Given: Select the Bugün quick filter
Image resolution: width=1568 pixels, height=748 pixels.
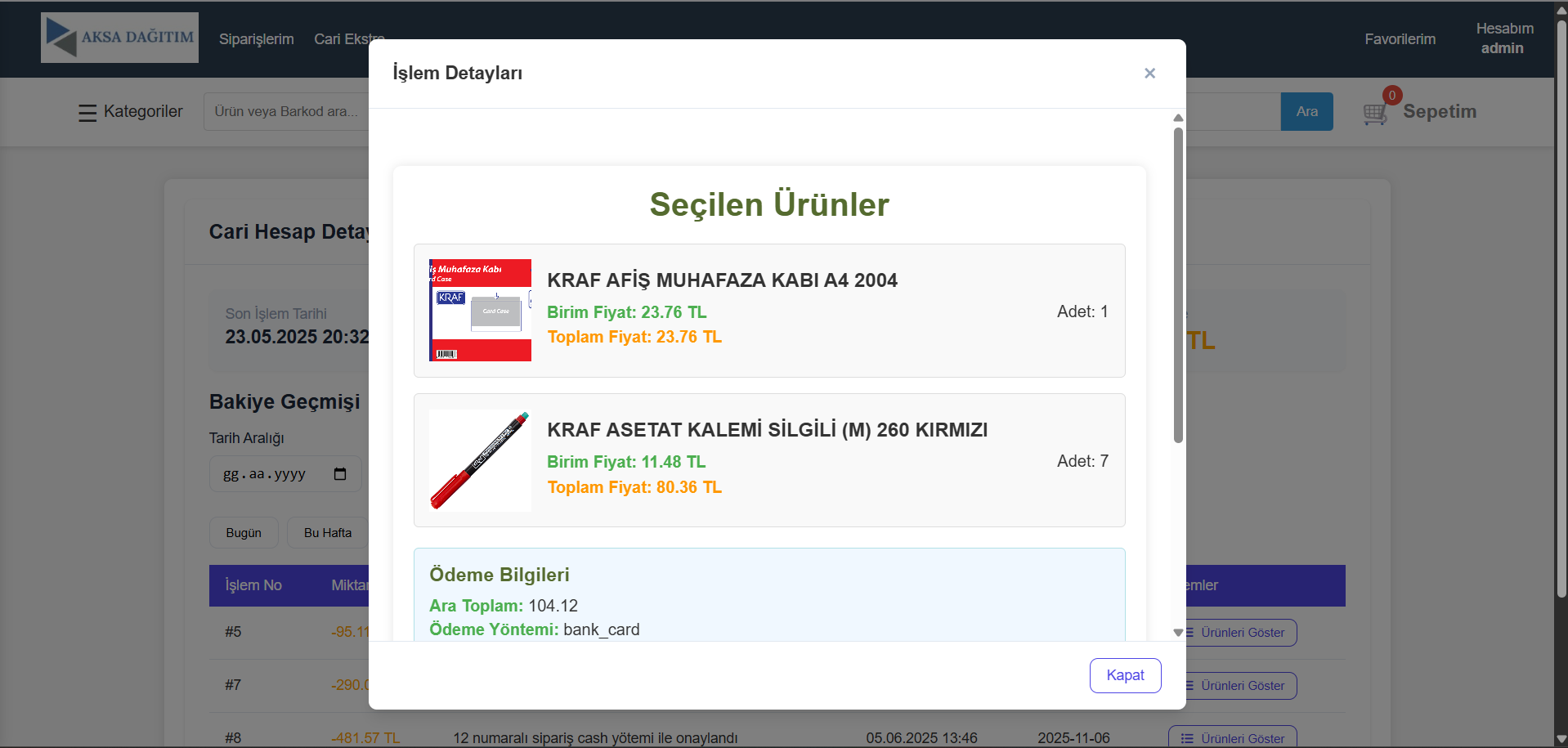Looking at the screenshot, I should (244, 533).
